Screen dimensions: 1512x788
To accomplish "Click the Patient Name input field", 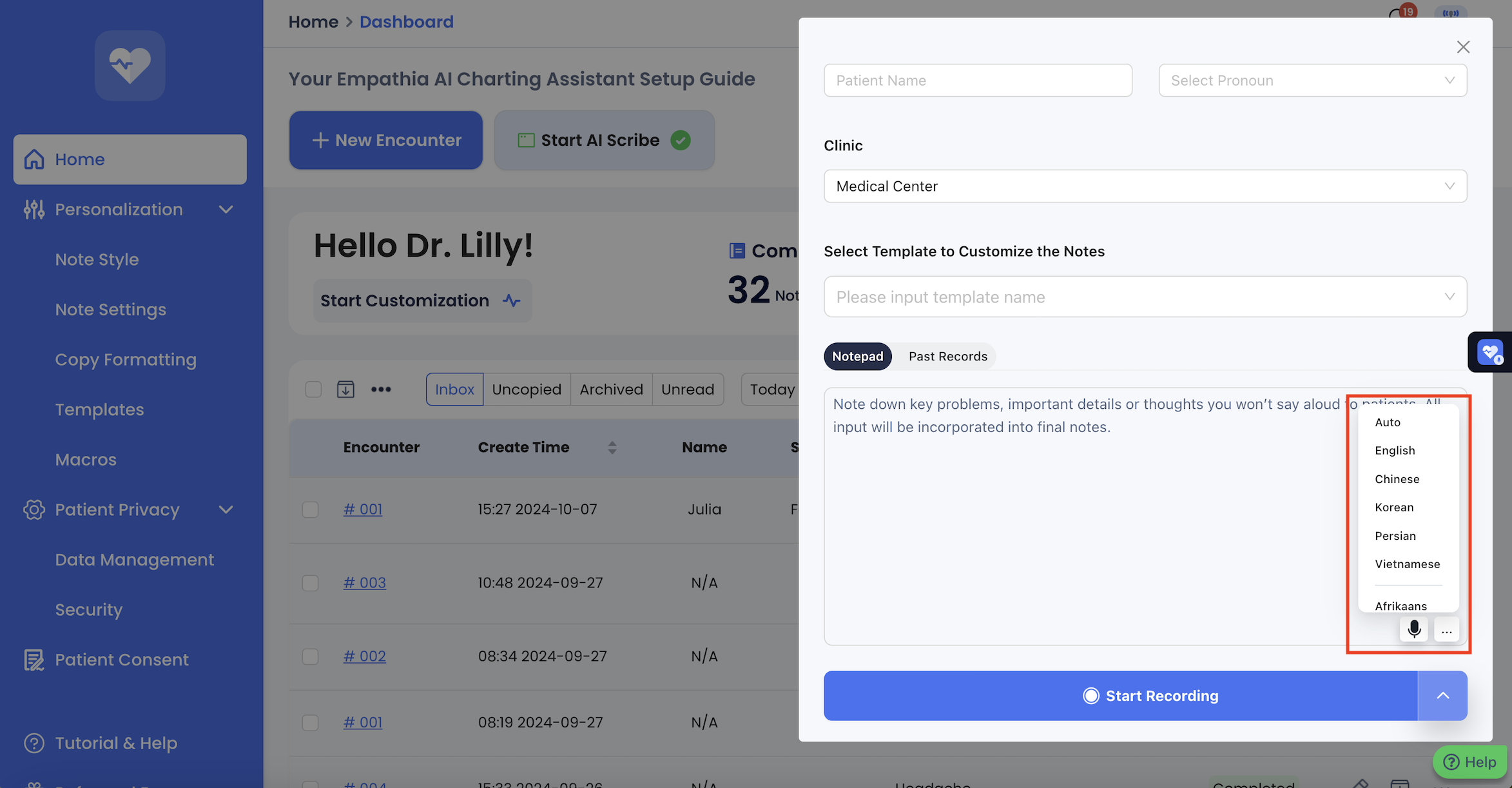I will (977, 81).
